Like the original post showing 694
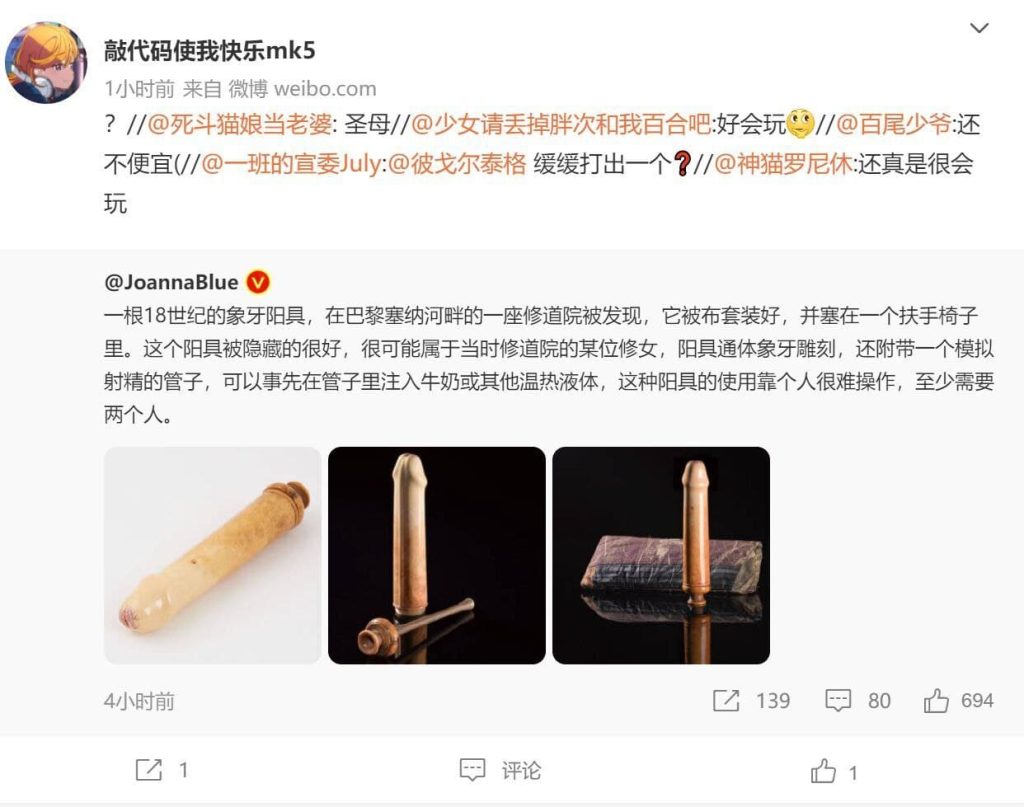 pyautogui.click(x=936, y=701)
